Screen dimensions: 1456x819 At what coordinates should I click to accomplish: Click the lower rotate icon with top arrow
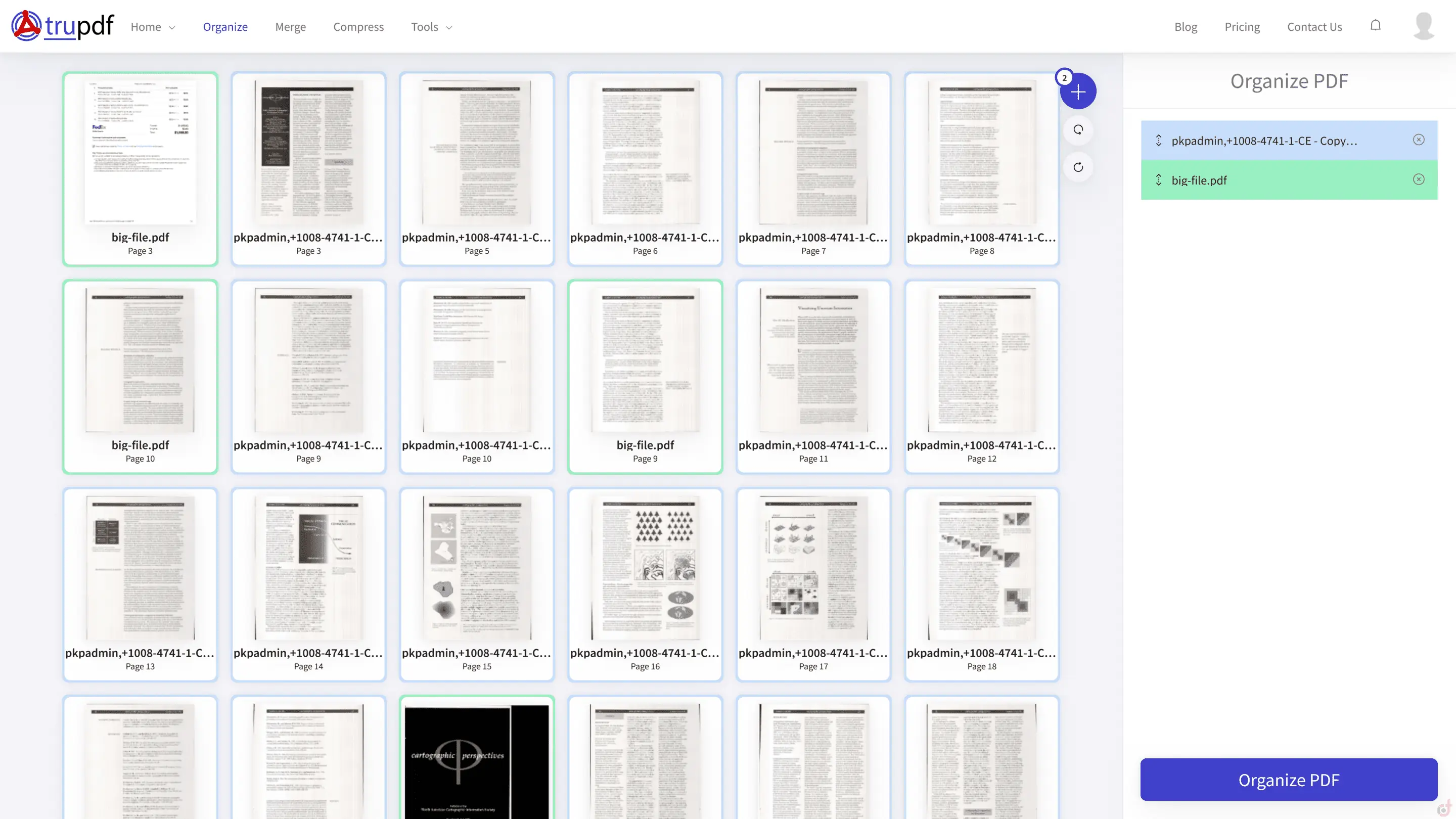(x=1078, y=167)
